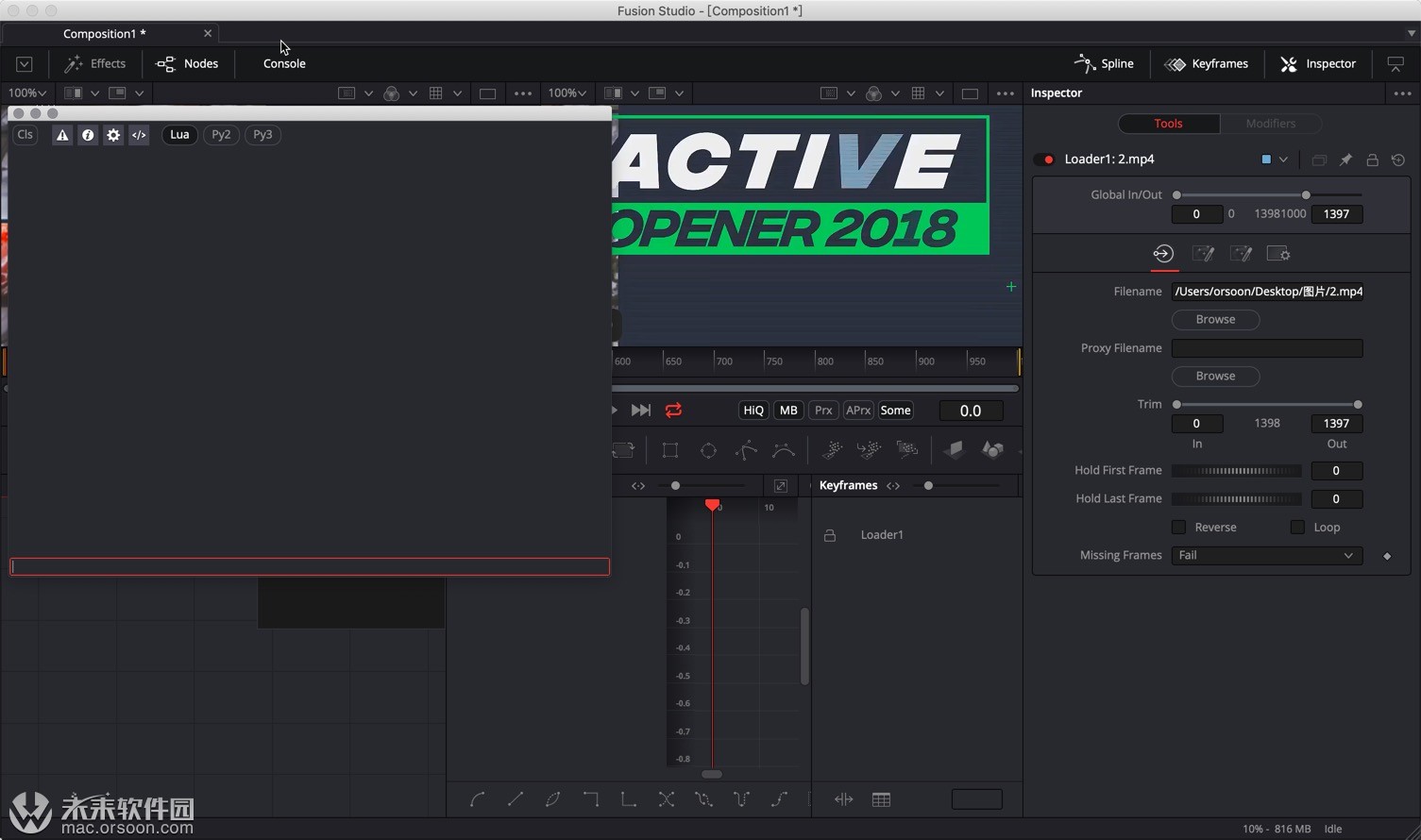Click Browse below Filename
The width and height of the screenshot is (1421, 840).
[1215, 320]
